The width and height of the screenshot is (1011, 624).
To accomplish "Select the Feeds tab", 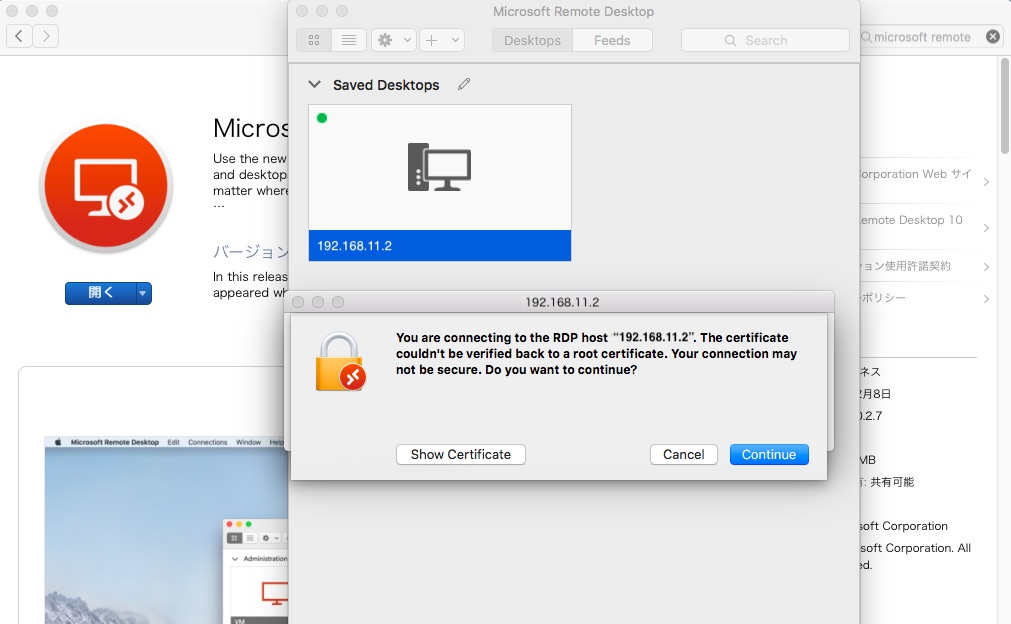I will click(x=612, y=40).
